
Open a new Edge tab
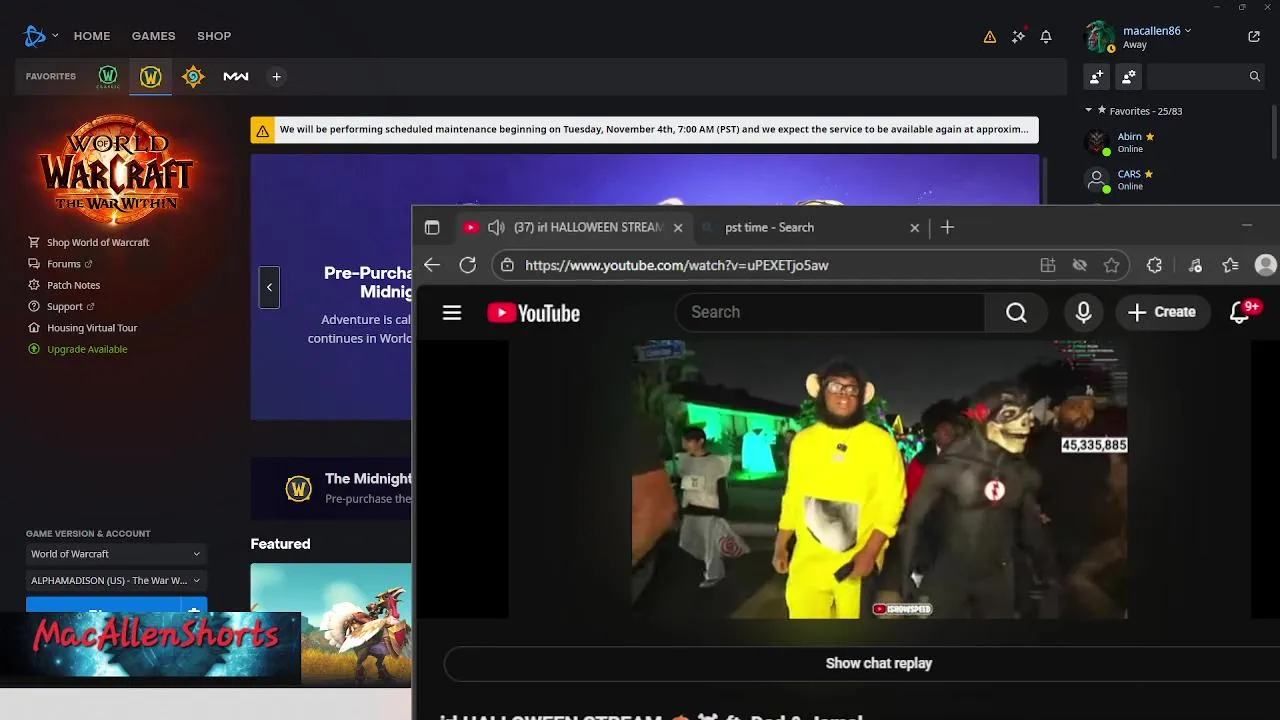click(947, 228)
